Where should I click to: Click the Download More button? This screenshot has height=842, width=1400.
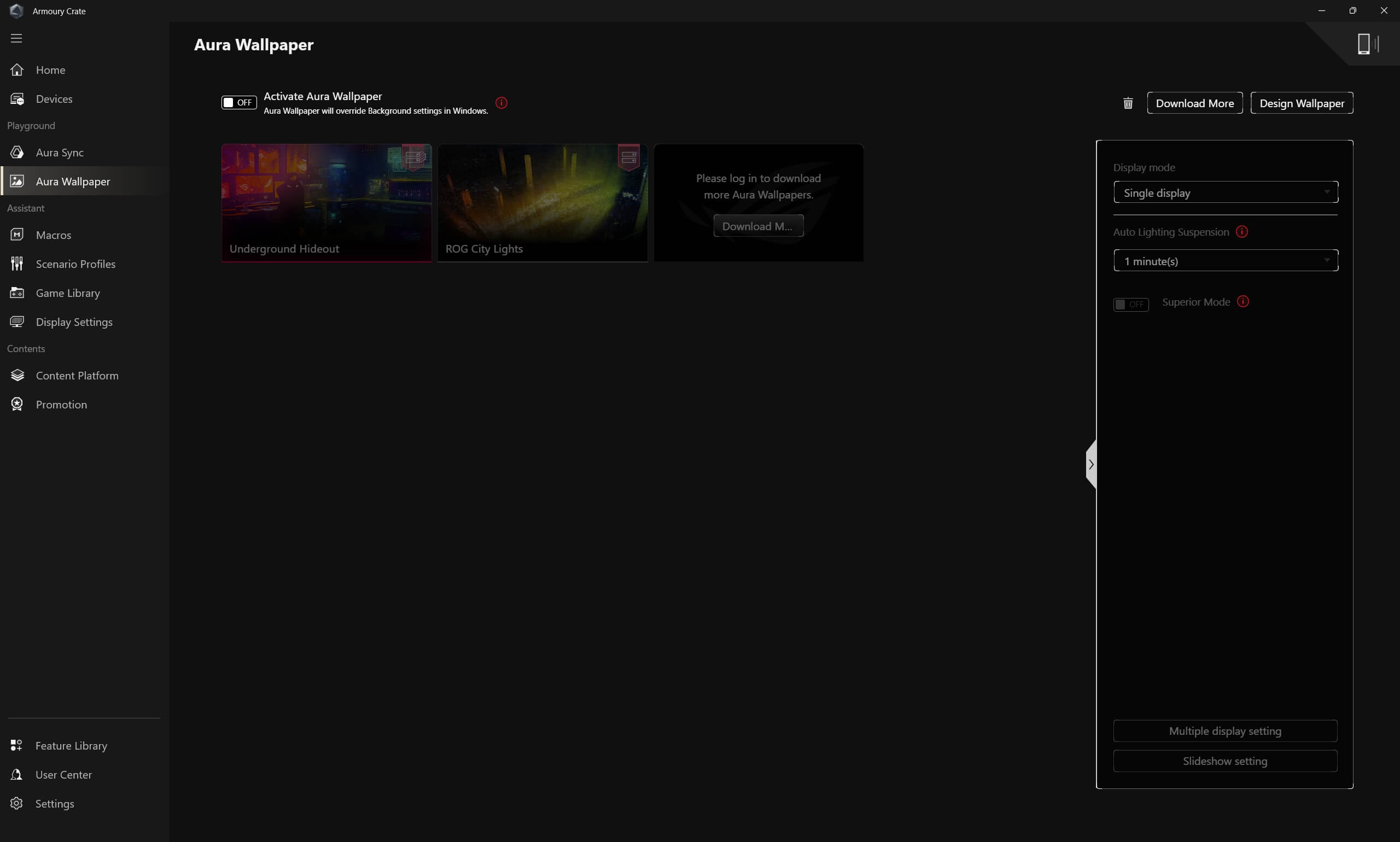(1194, 103)
